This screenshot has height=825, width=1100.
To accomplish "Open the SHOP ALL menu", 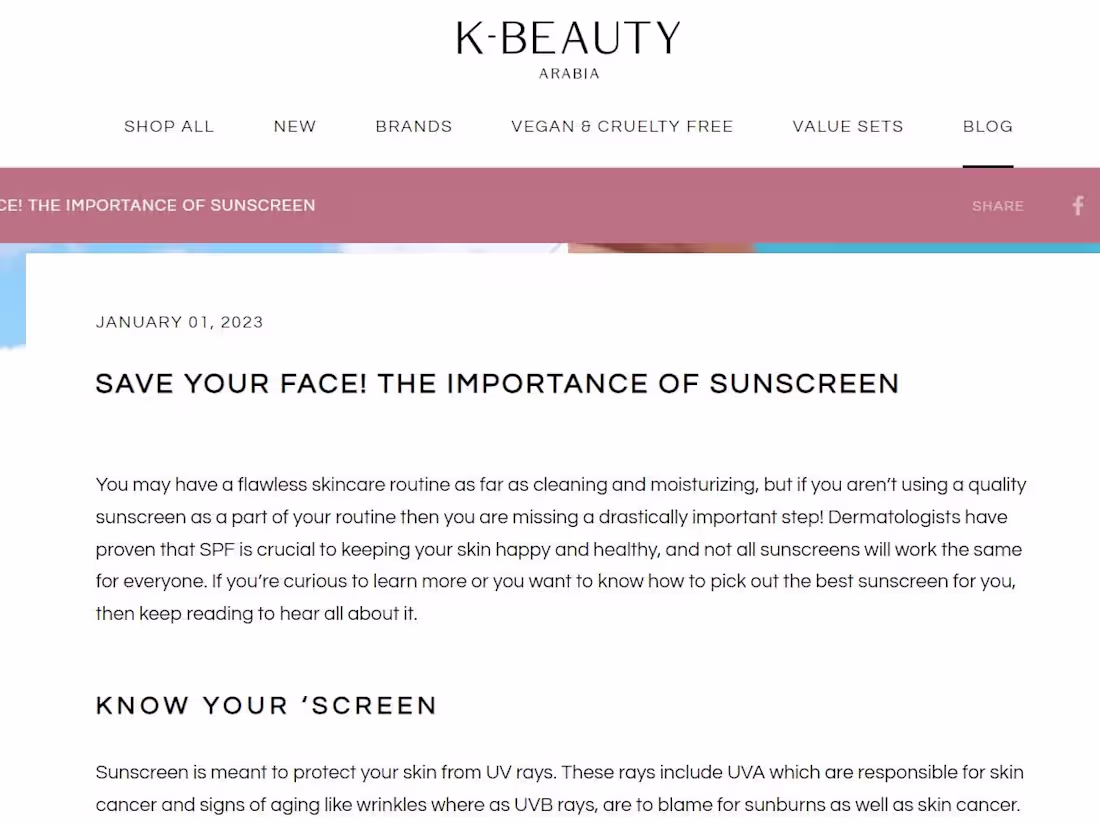I will [x=169, y=127].
